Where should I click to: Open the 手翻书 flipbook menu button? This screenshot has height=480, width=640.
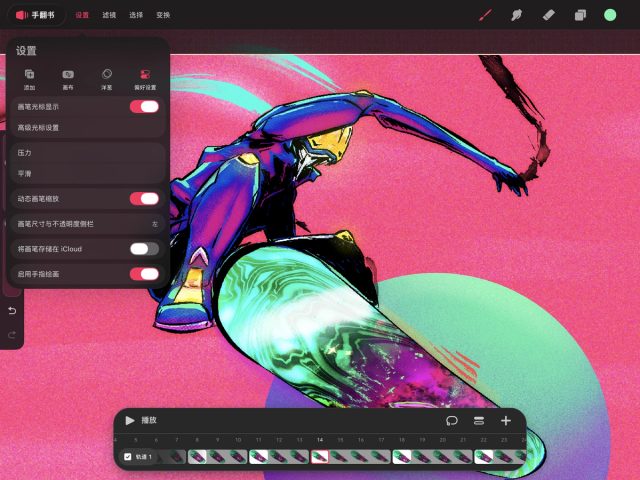click(36, 15)
